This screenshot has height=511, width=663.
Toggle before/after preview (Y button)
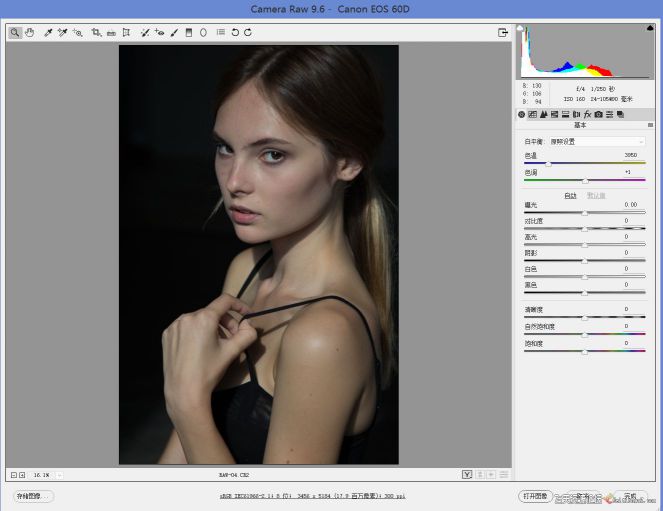pos(467,474)
